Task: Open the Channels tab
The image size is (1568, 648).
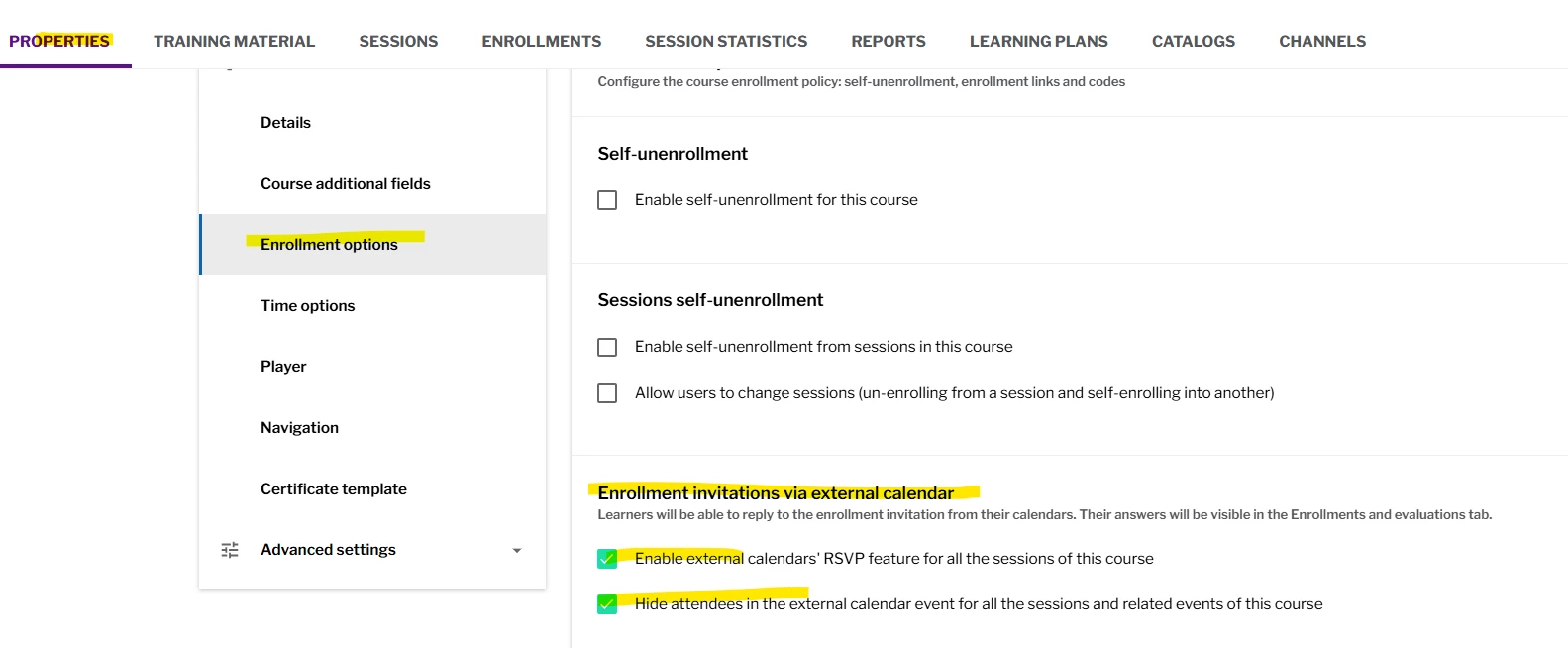Action: click(1322, 41)
